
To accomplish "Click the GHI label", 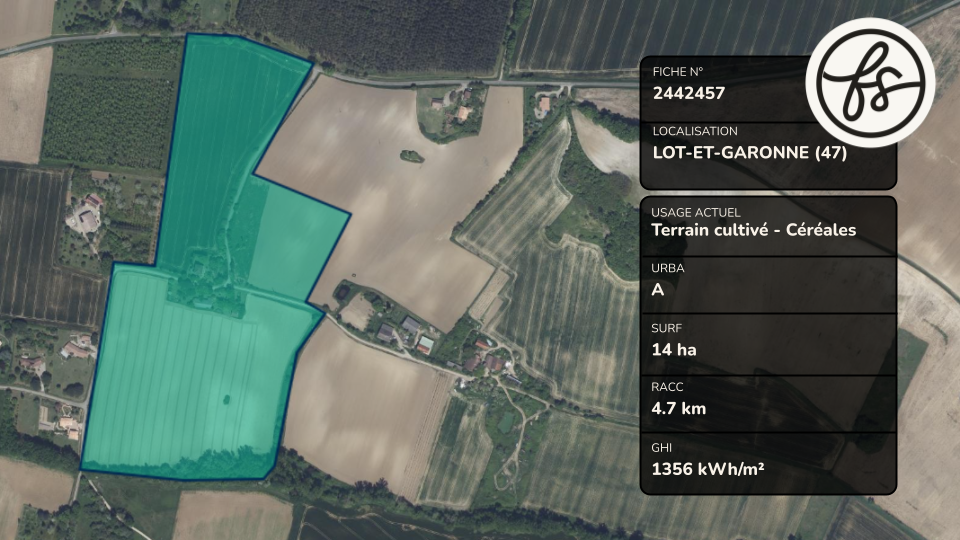I will (662, 448).
